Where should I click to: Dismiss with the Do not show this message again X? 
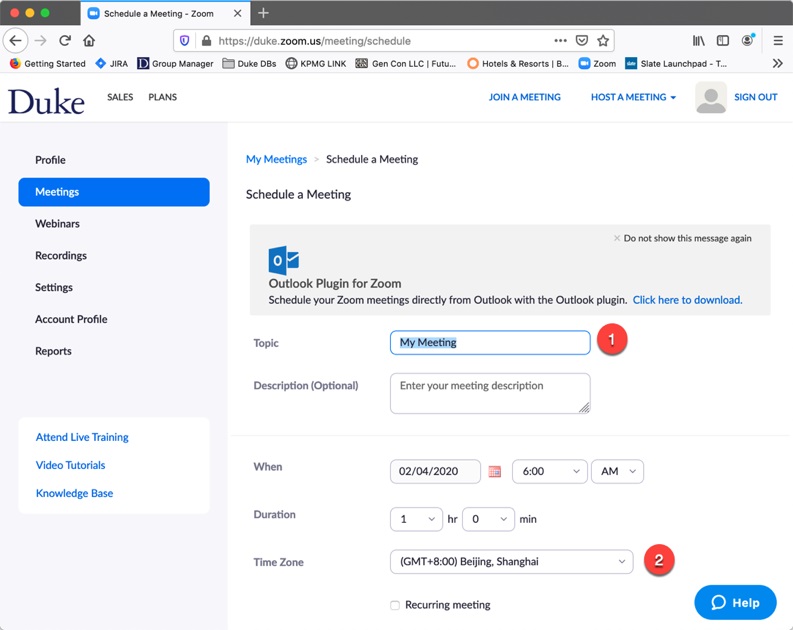pos(616,238)
